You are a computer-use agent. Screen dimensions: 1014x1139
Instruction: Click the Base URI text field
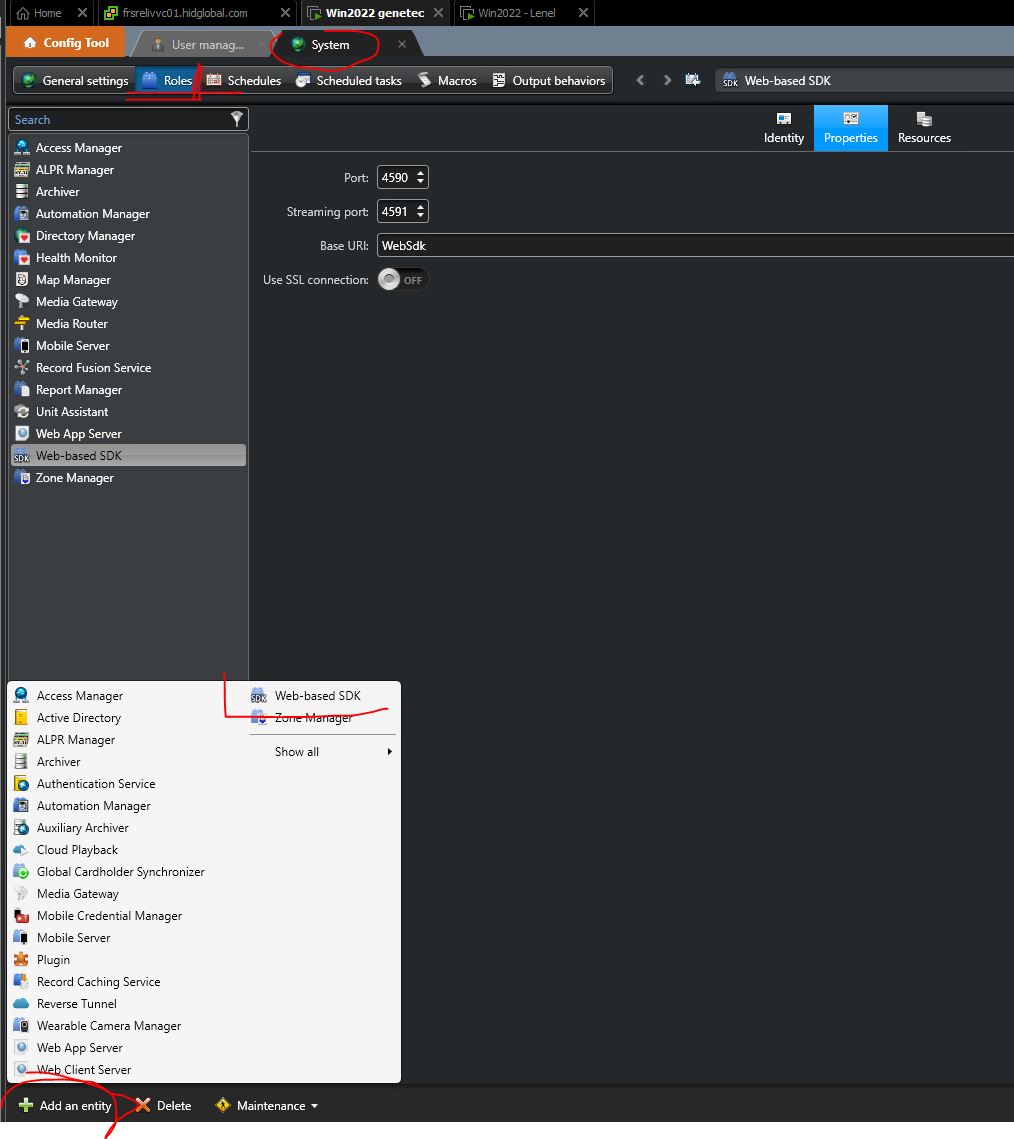coord(690,246)
